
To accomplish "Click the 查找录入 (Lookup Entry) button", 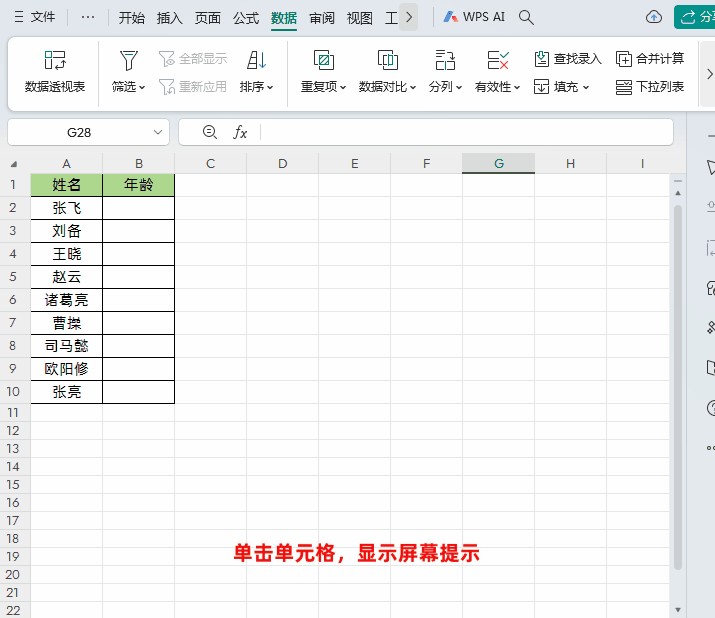I will pyautogui.click(x=568, y=59).
